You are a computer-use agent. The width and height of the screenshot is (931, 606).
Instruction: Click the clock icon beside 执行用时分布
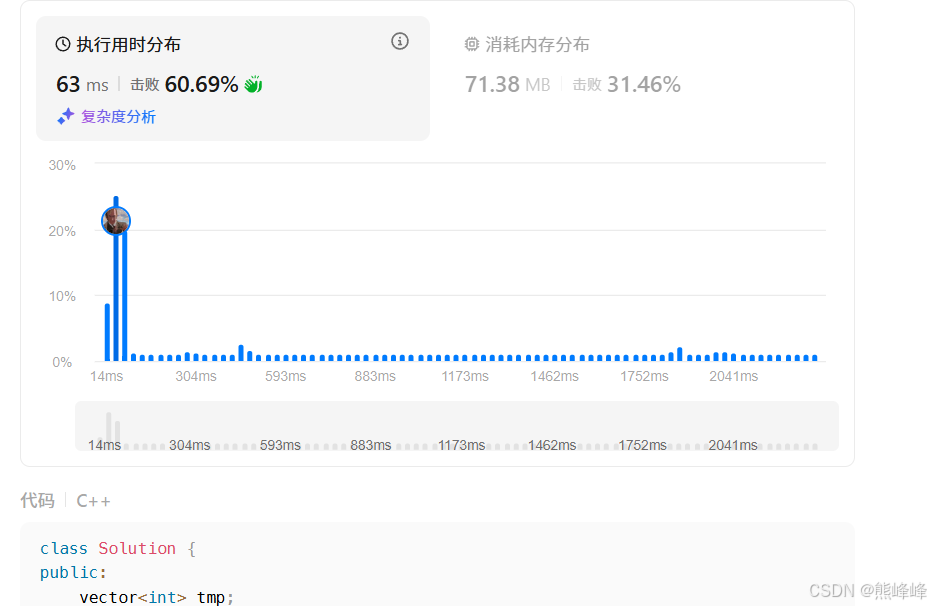pyautogui.click(x=62, y=45)
